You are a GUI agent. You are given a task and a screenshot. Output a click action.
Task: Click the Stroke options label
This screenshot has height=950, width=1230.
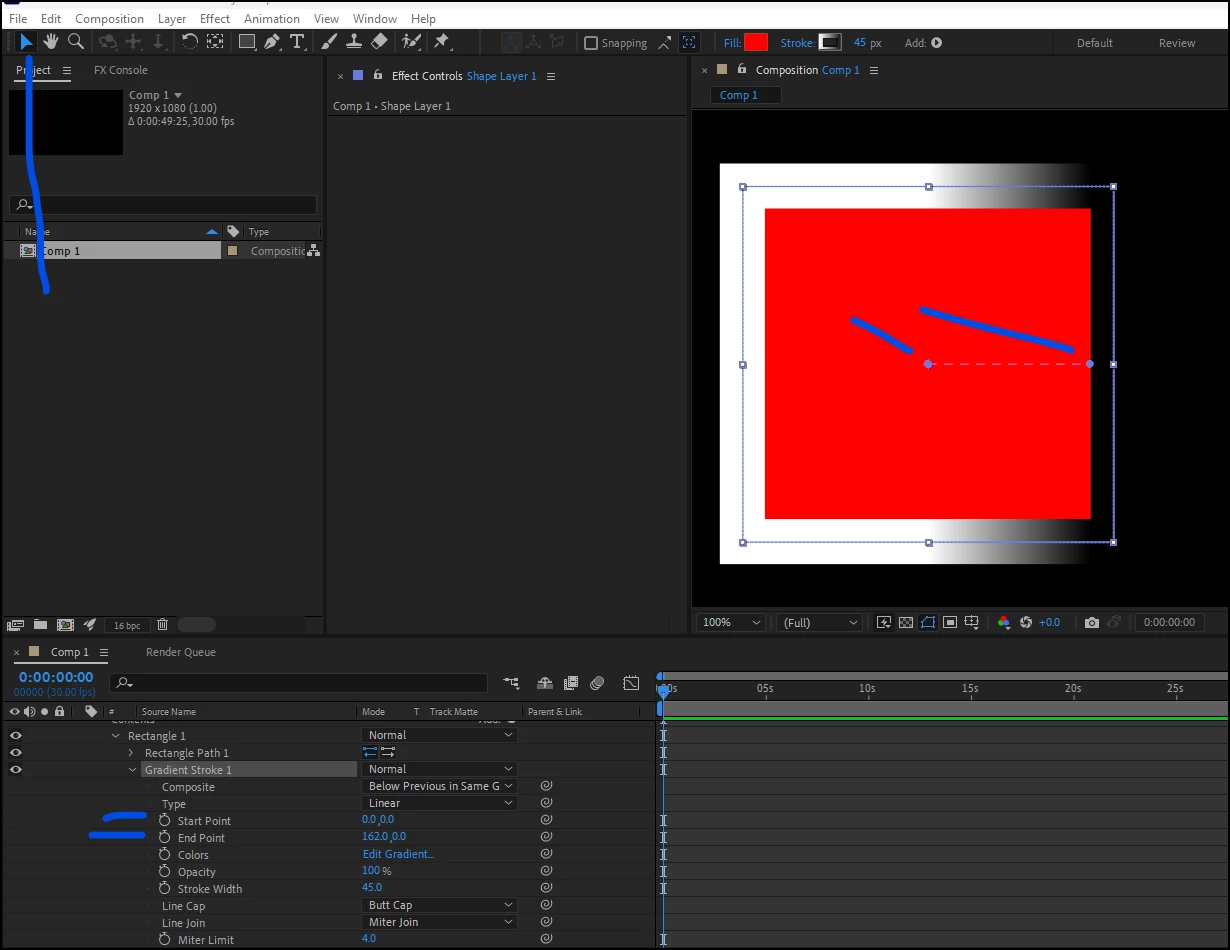(x=797, y=43)
